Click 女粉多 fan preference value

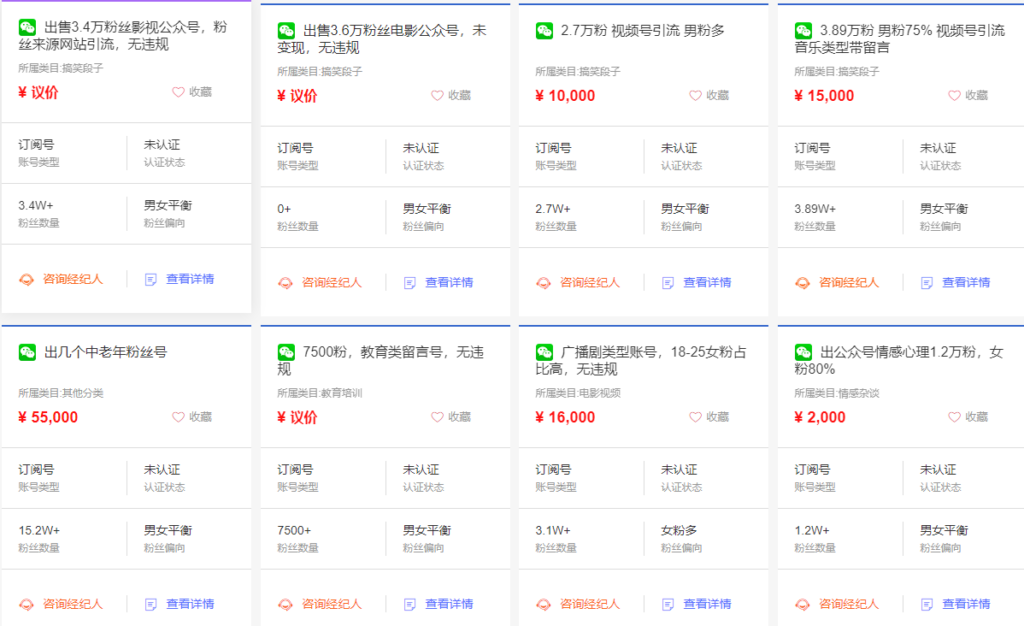[679, 531]
